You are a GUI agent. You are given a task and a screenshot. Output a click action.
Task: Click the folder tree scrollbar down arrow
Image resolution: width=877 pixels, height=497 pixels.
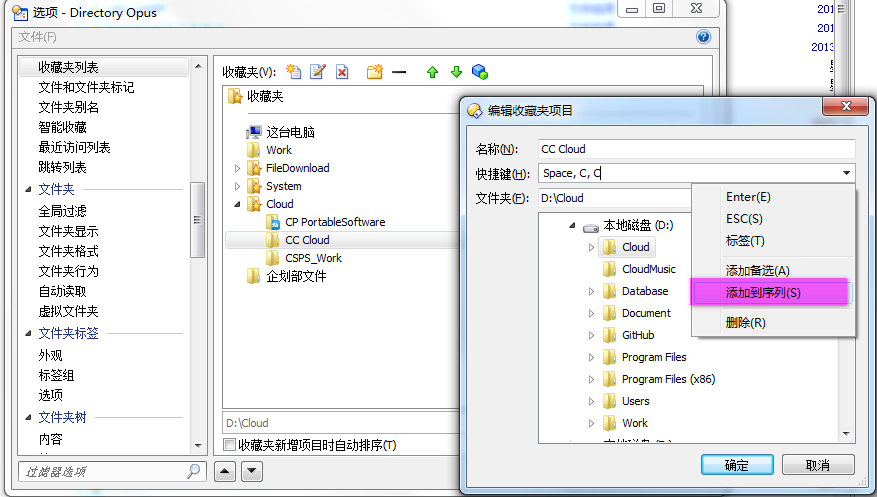click(x=846, y=434)
